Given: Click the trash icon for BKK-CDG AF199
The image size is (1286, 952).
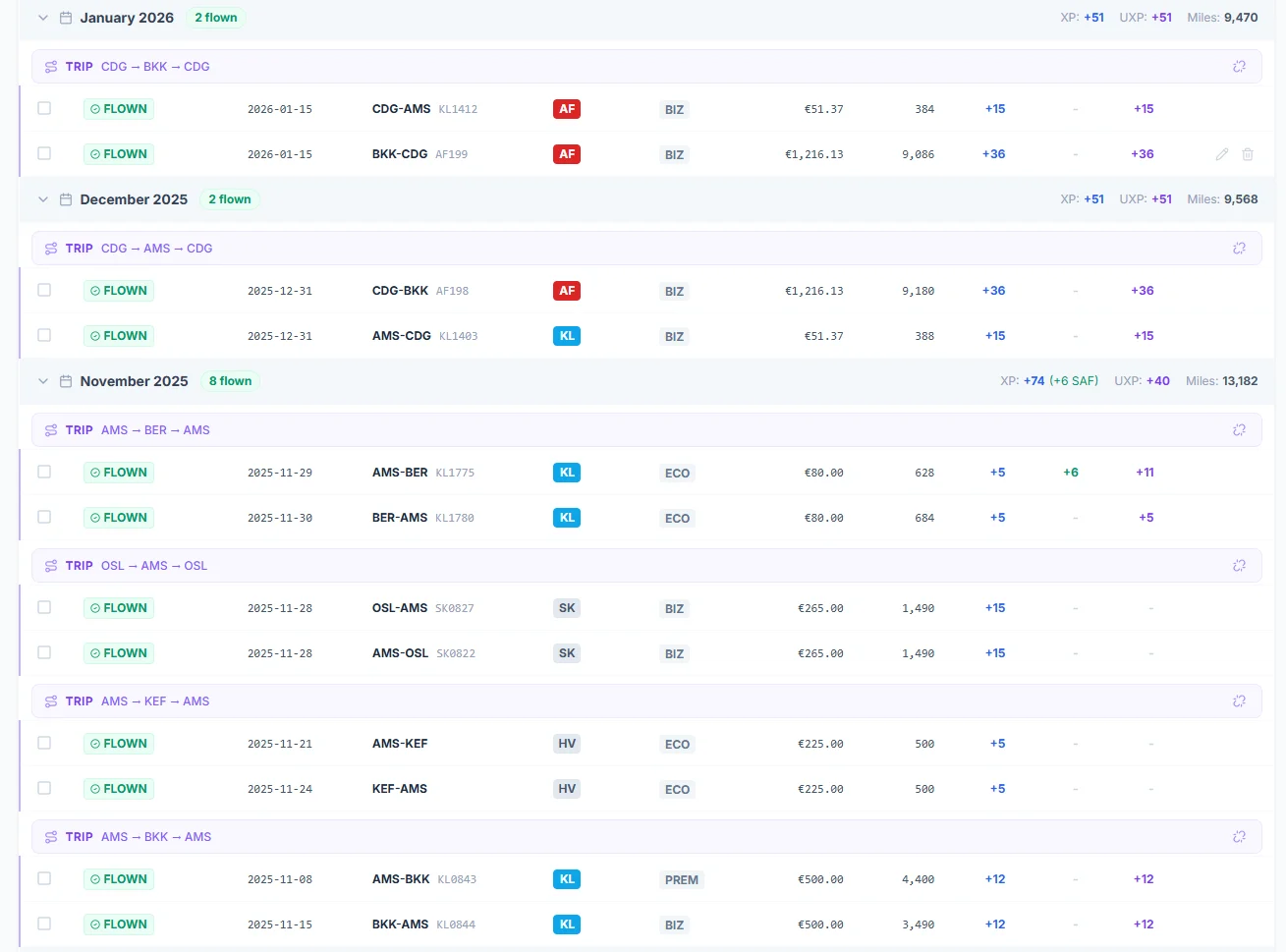Looking at the screenshot, I should [1247, 154].
